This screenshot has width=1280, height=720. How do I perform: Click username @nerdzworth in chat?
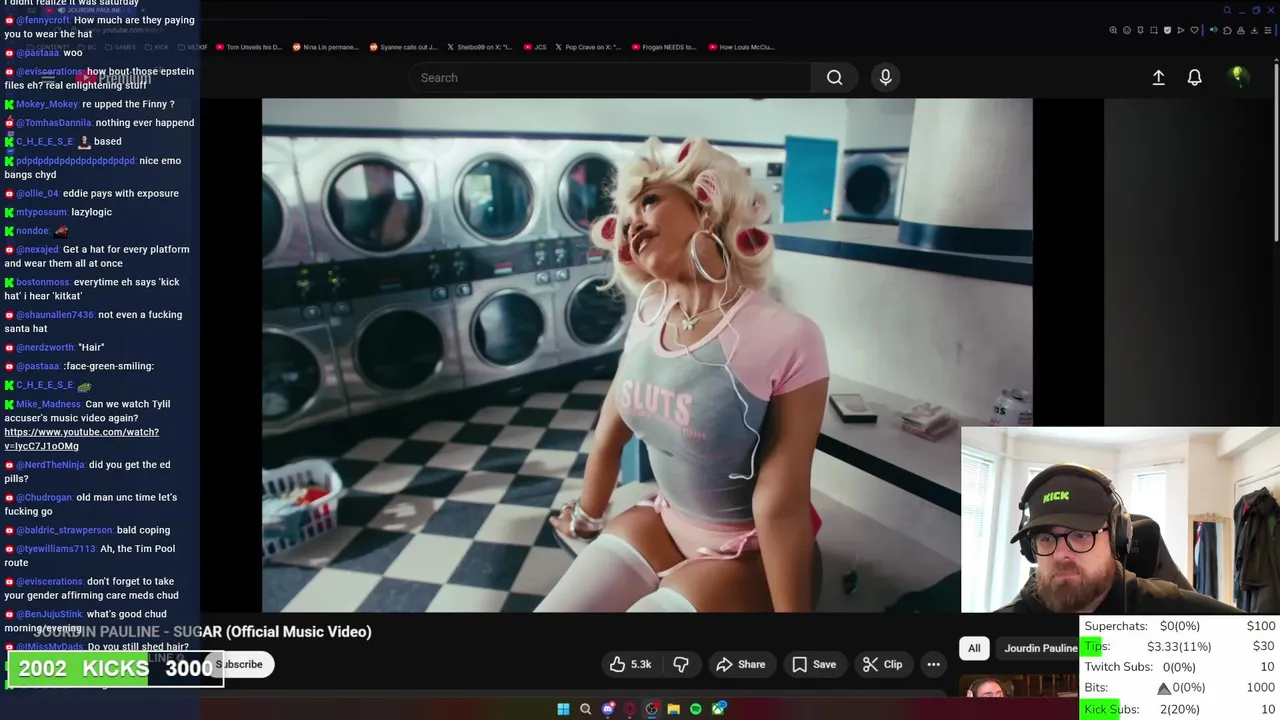click(45, 347)
